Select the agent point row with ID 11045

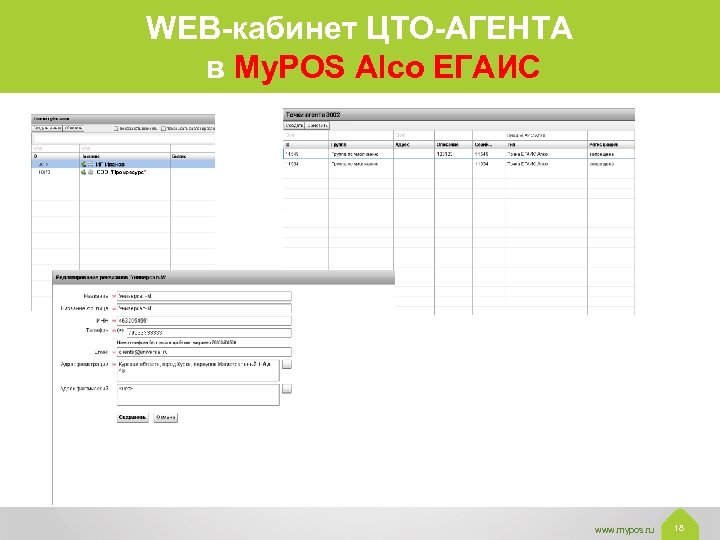(x=459, y=154)
